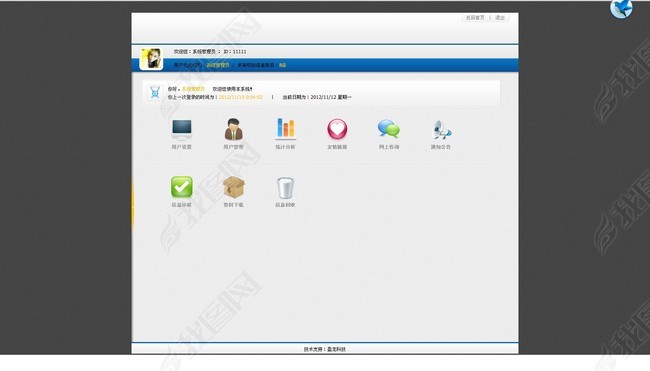
Task: Click the 'ID：11111' text
Action: point(235,52)
